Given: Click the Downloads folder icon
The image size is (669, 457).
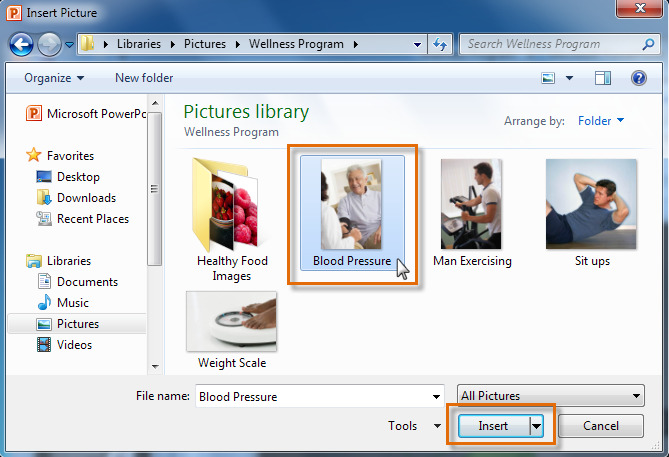Looking at the screenshot, I should 44,197.
